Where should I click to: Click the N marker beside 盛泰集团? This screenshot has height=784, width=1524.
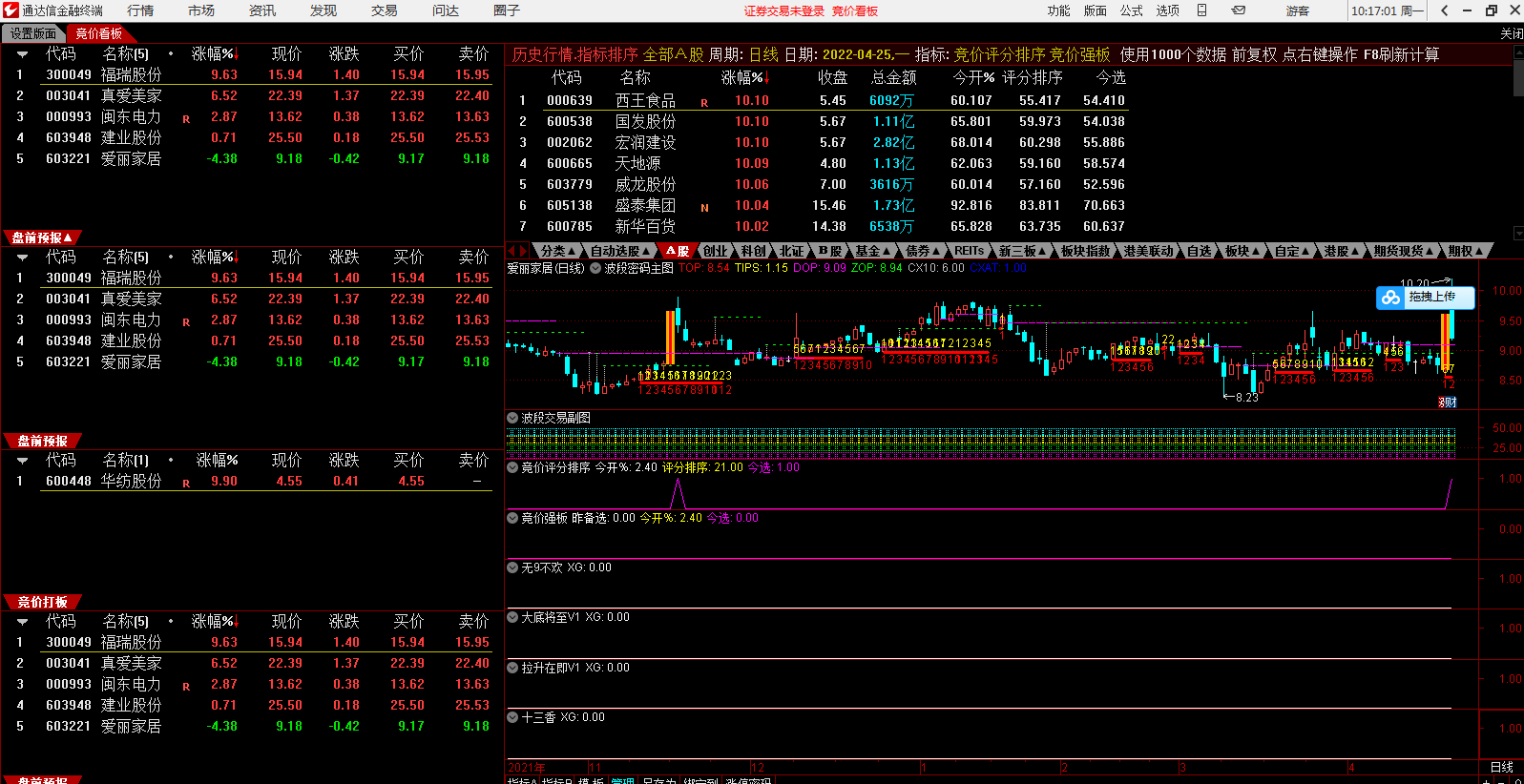coord(704,208)
